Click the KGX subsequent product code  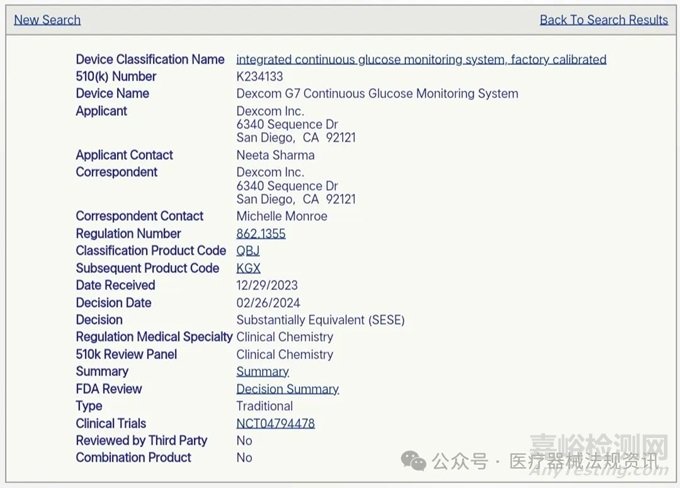[x=248, y=268]
